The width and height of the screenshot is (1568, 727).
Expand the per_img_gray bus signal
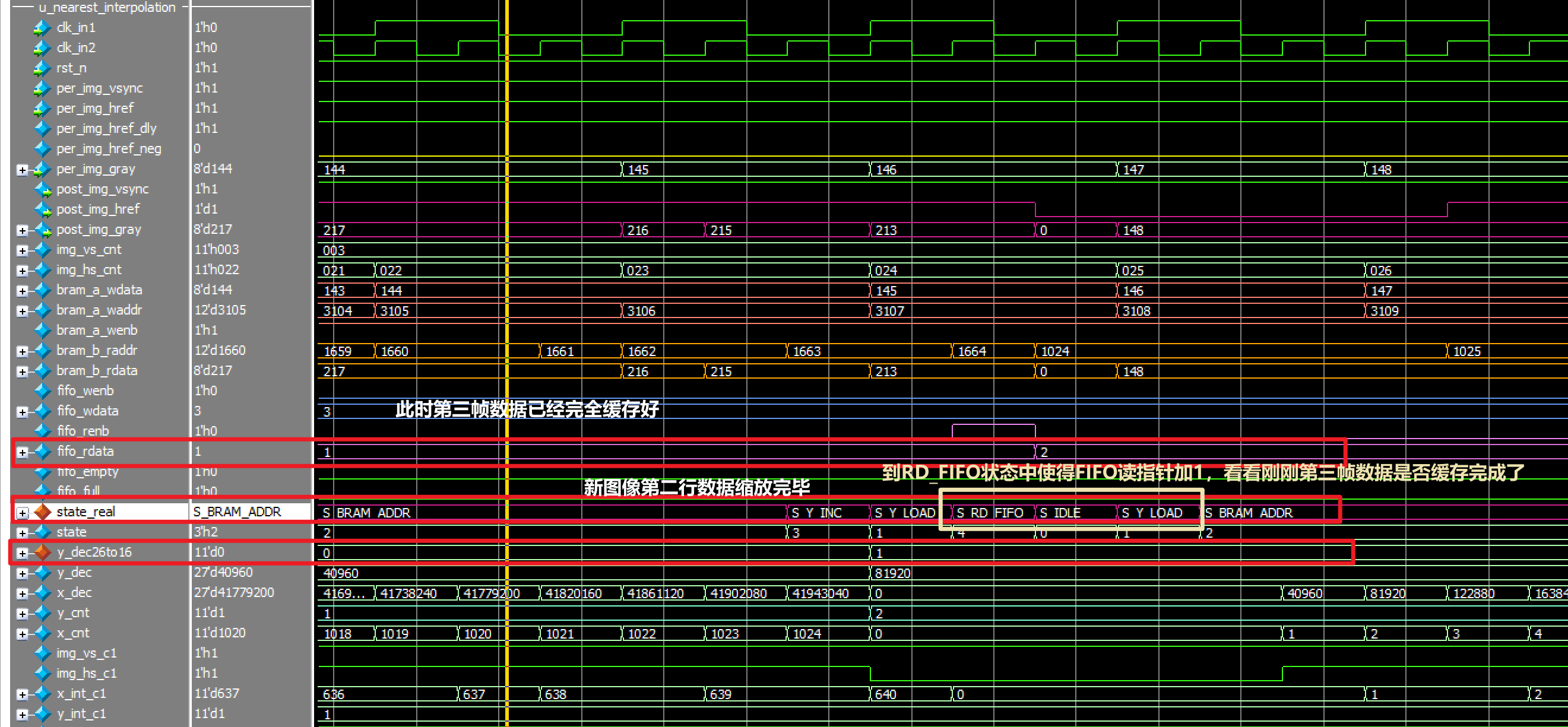point(23,170)
